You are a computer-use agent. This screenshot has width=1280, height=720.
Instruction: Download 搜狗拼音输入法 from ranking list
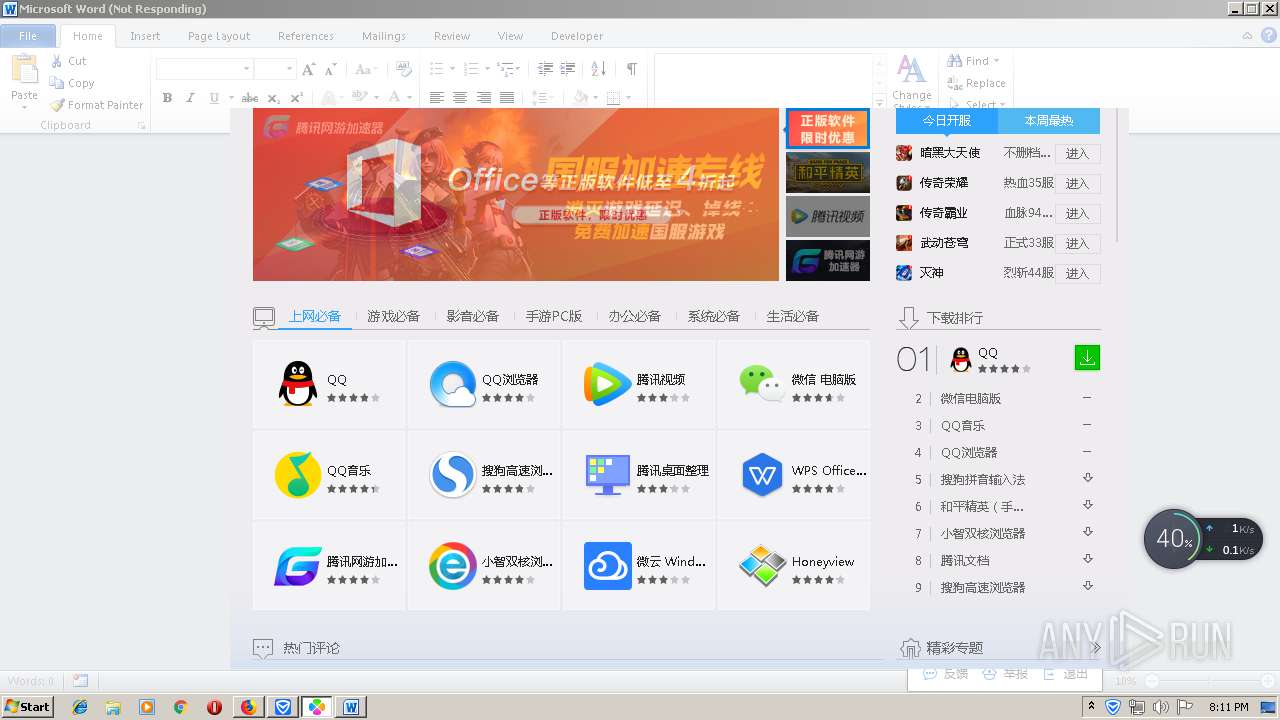tap(1088, 478)
